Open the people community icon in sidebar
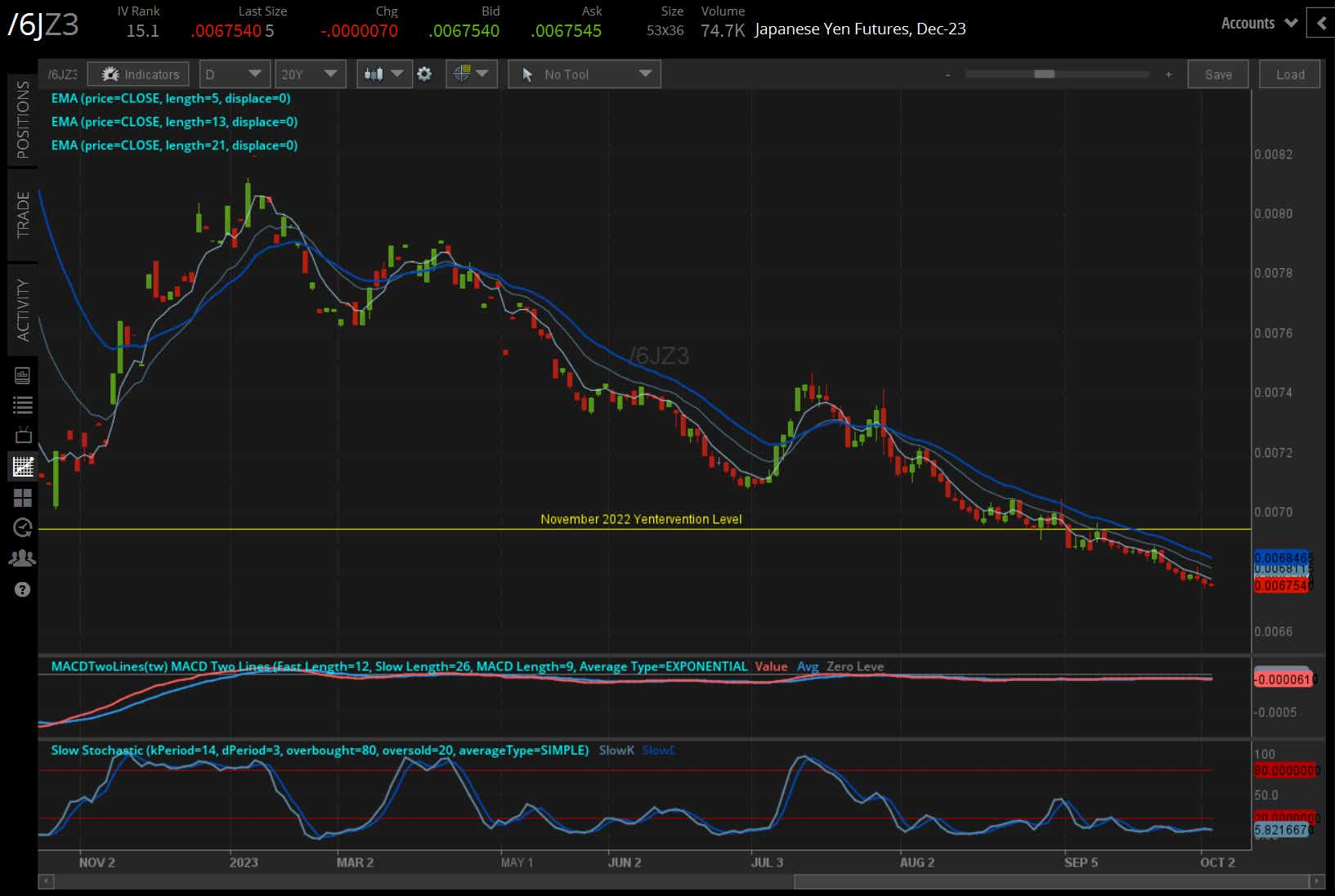Screen dimensions: 1335x896 click(x=22, y=558)
